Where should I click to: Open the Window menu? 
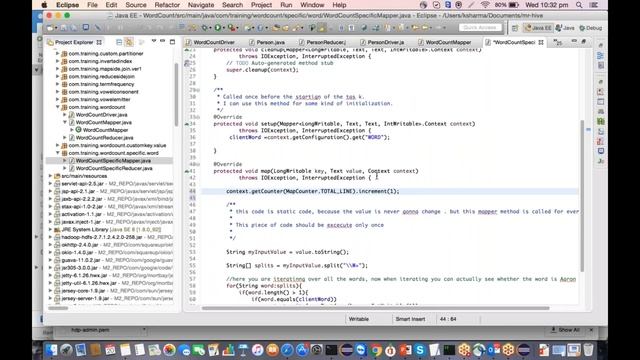(x=312, y=5)
